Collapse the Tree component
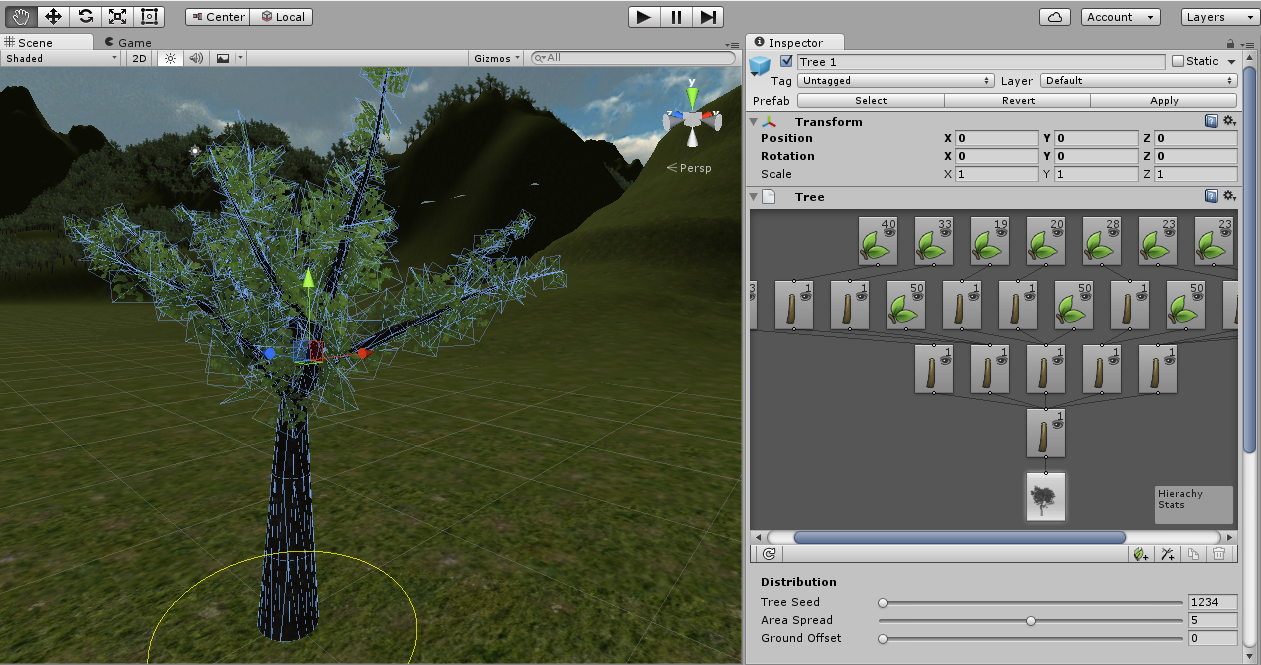The image size is (1261, 665). click(754, 197)
